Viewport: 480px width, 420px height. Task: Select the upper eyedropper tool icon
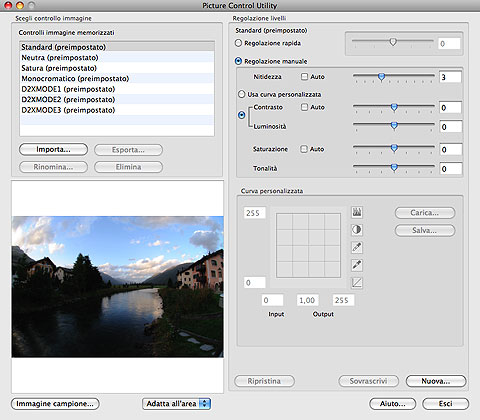point(357,247)
